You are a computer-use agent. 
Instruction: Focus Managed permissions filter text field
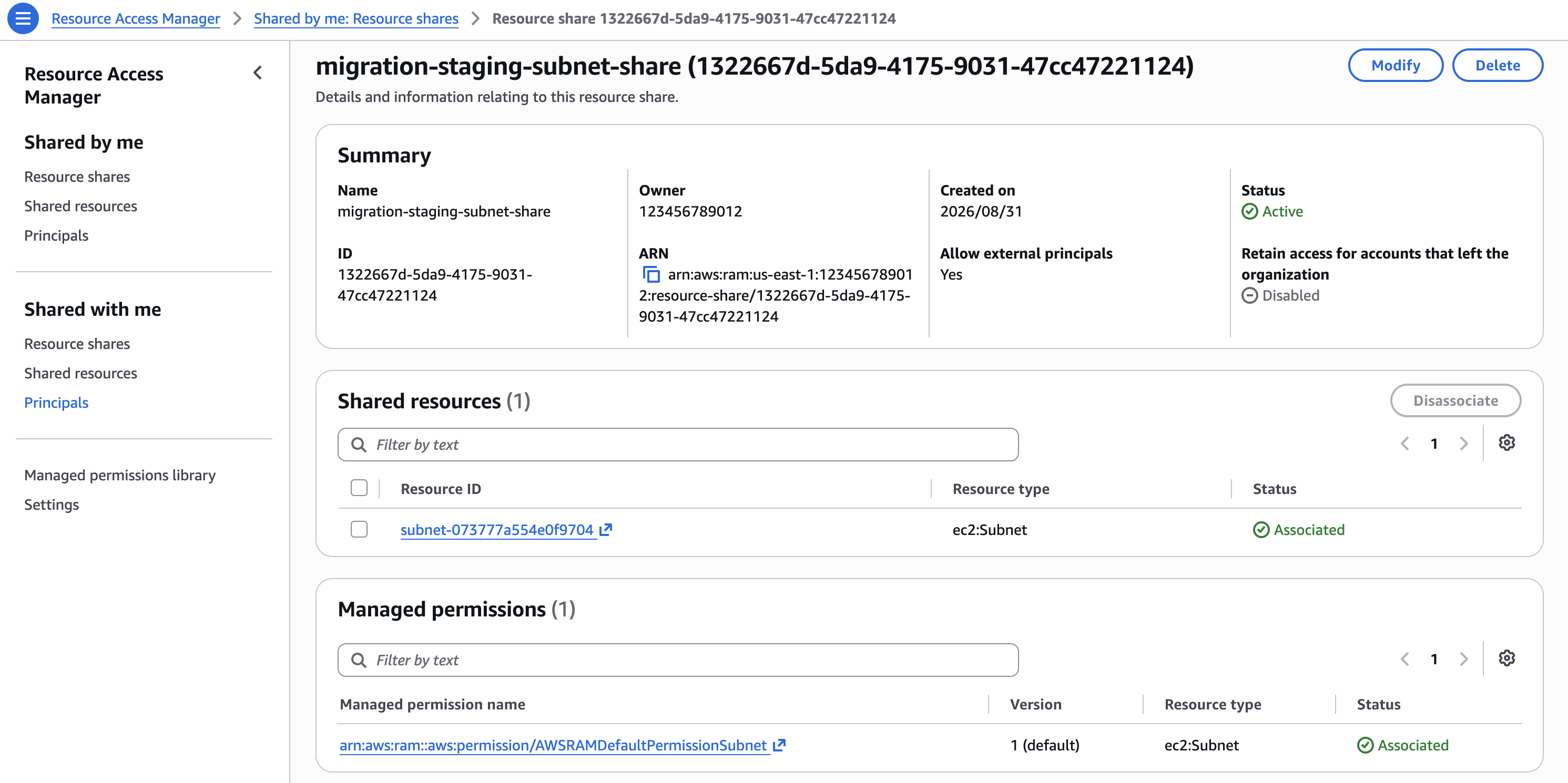(678, 660)
